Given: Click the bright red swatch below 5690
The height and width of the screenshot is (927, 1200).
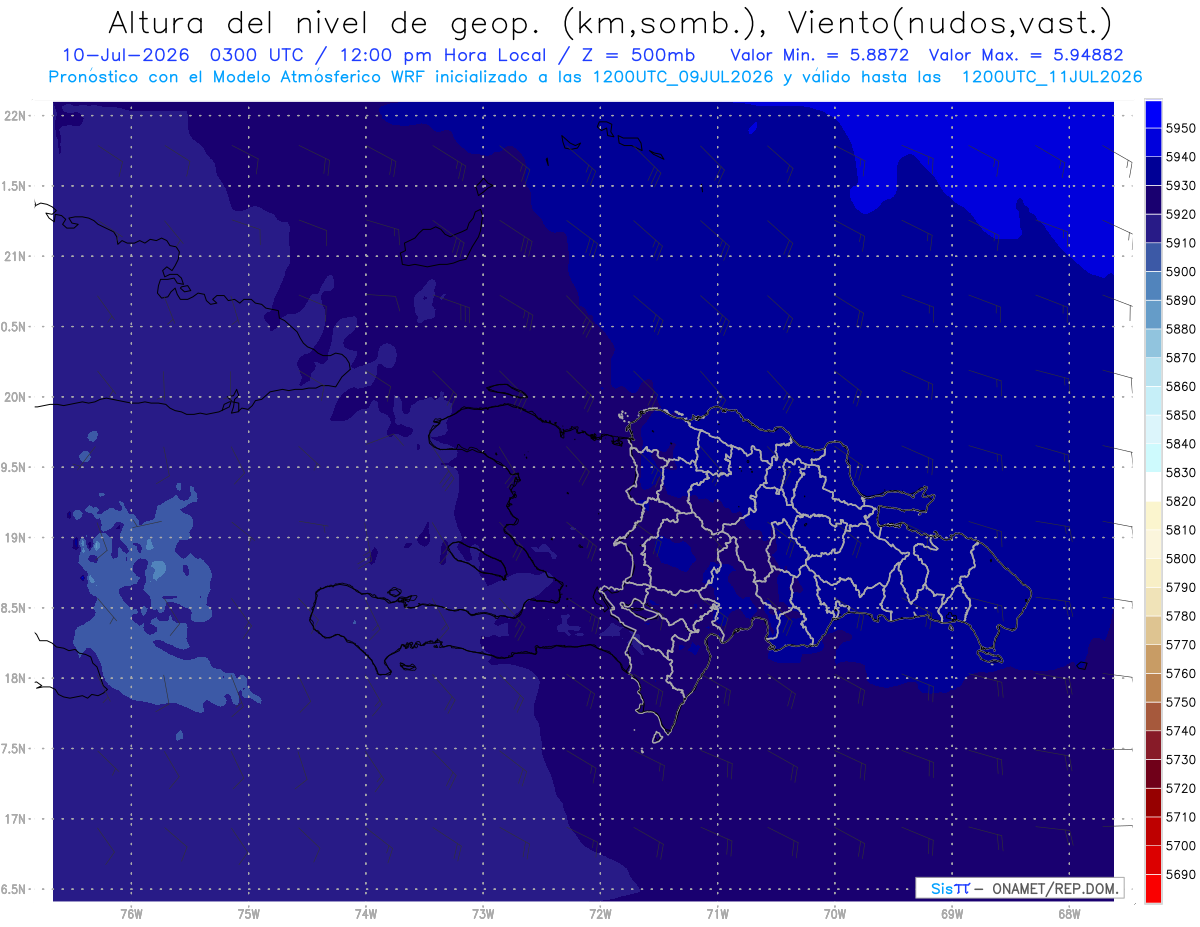Looking at the screenshot, I should click(x=1153, y=888).
